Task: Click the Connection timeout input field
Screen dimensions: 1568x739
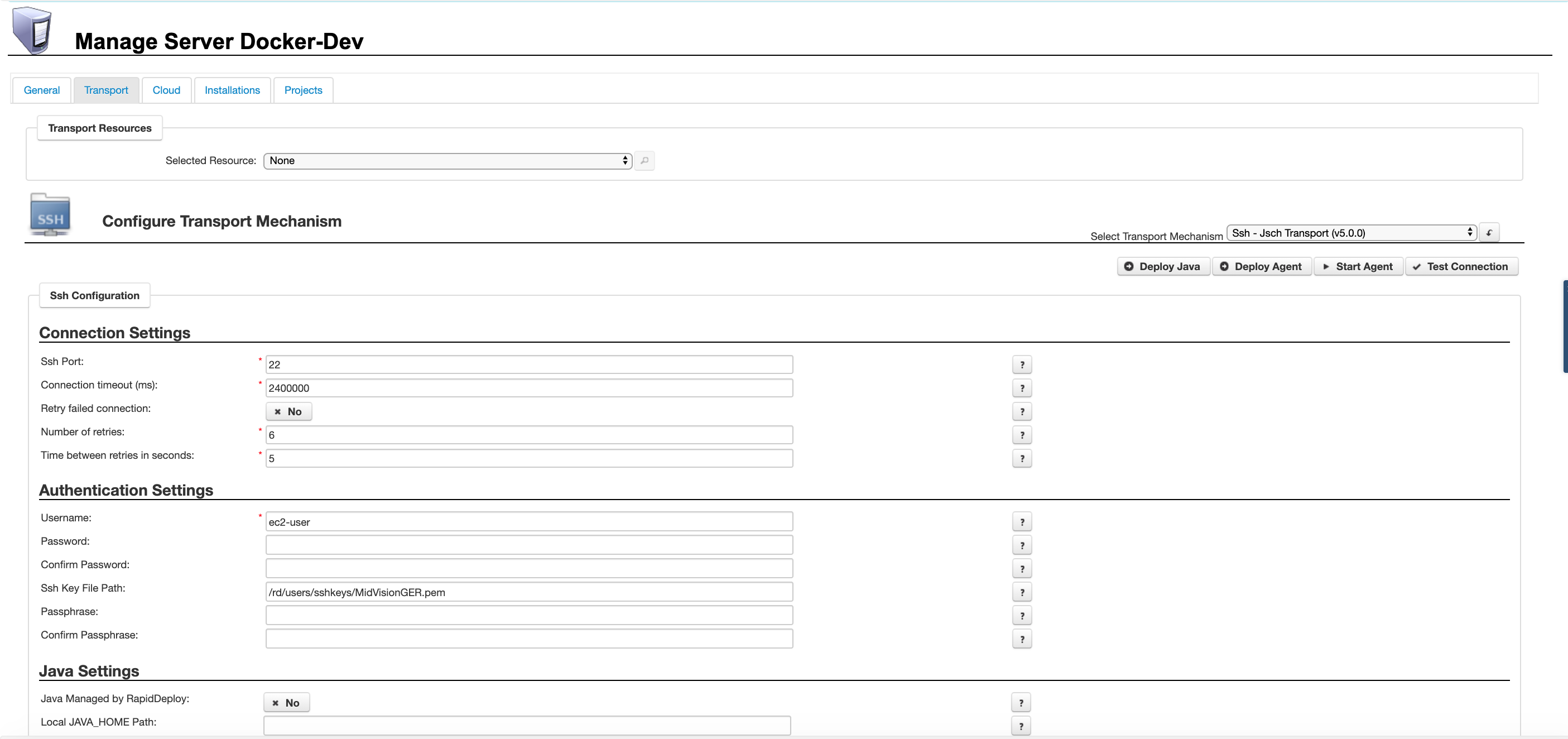Action: point(529,388)
